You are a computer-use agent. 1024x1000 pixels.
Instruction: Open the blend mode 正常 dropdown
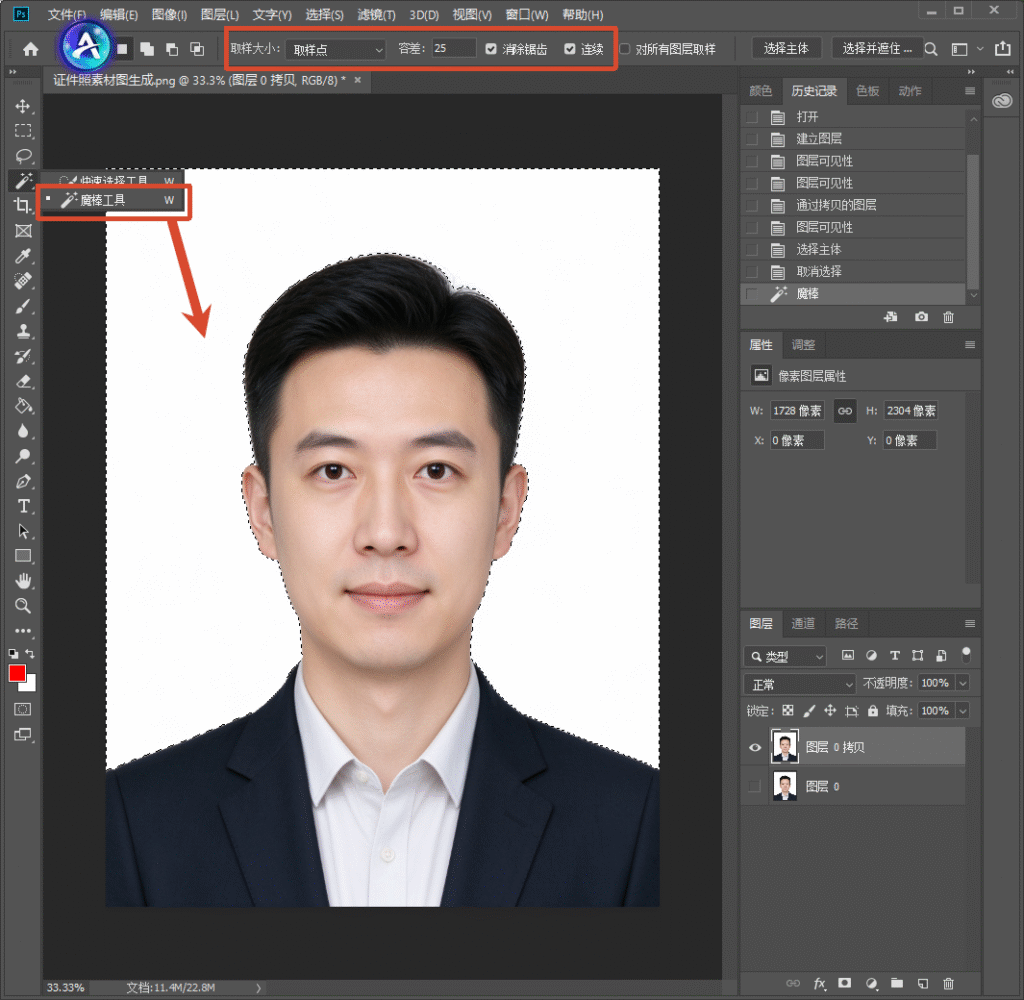tap(800, 684)
